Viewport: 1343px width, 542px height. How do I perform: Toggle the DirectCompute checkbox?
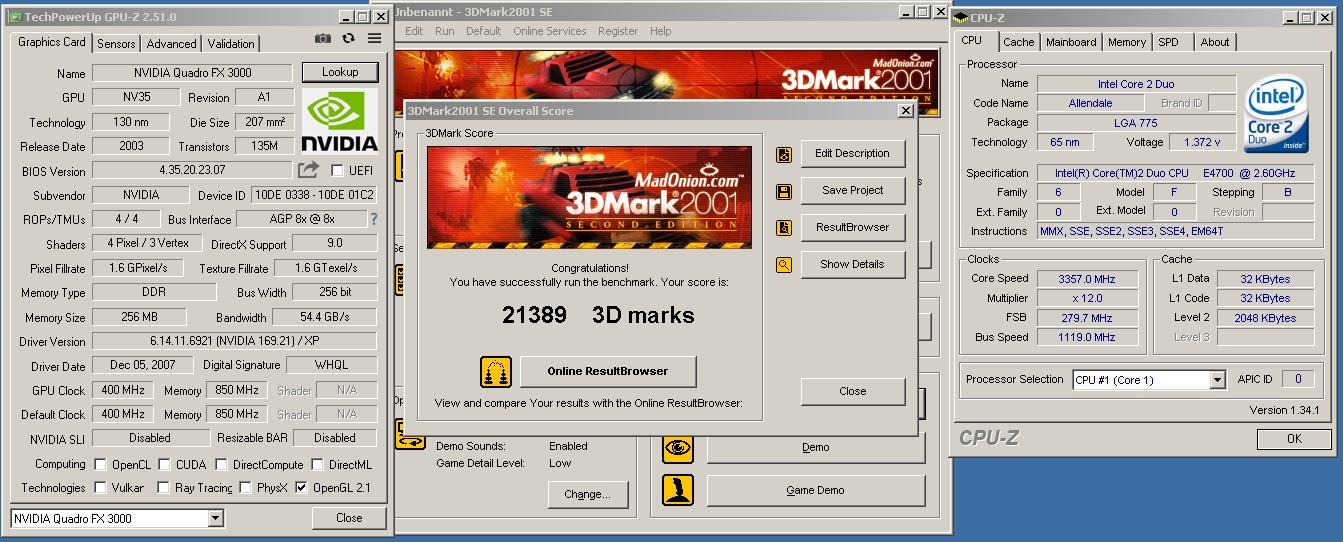221,464
